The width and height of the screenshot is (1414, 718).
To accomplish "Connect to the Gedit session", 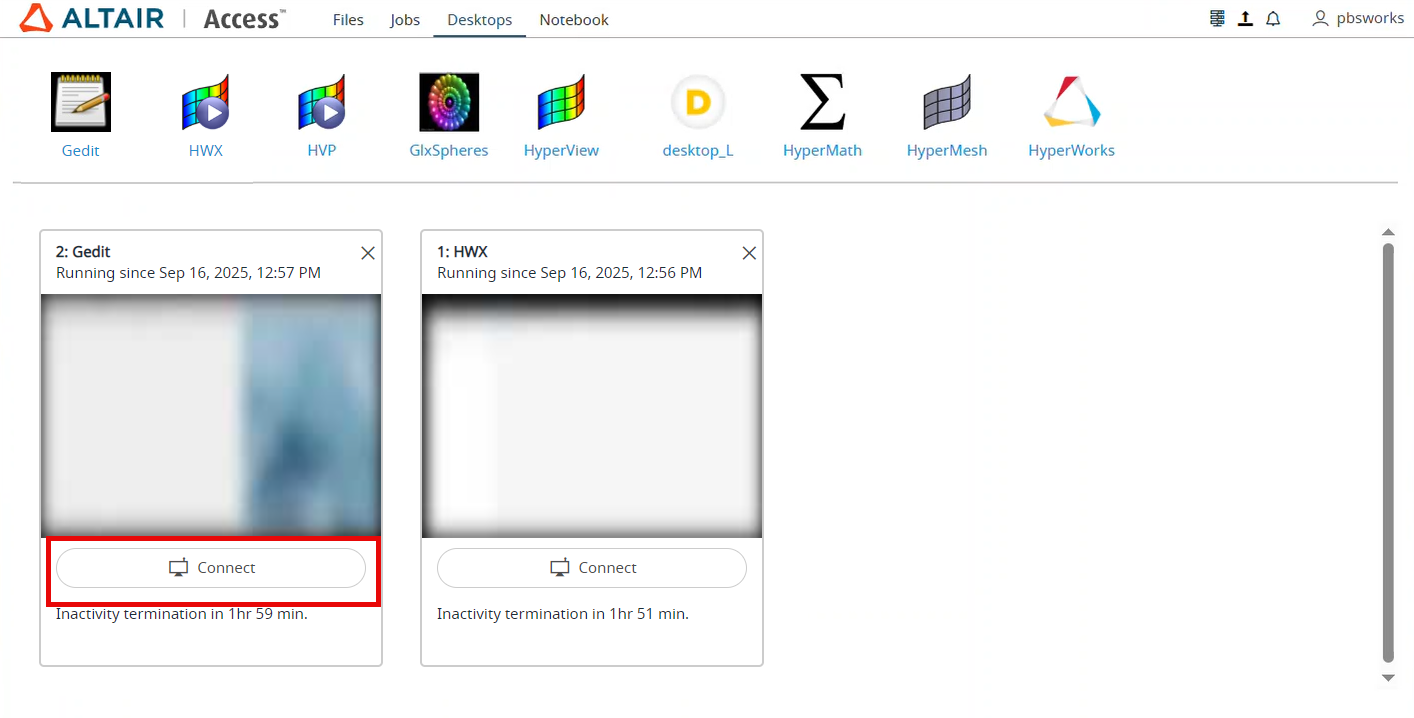I will click(x=211, y=568).
